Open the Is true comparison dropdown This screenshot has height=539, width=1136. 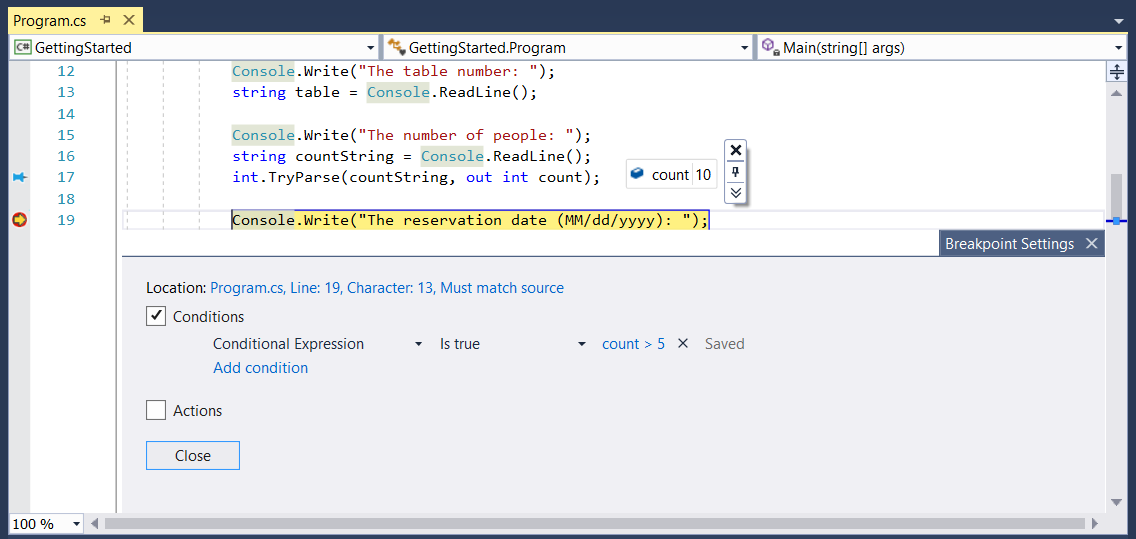[x=513, y=344]
